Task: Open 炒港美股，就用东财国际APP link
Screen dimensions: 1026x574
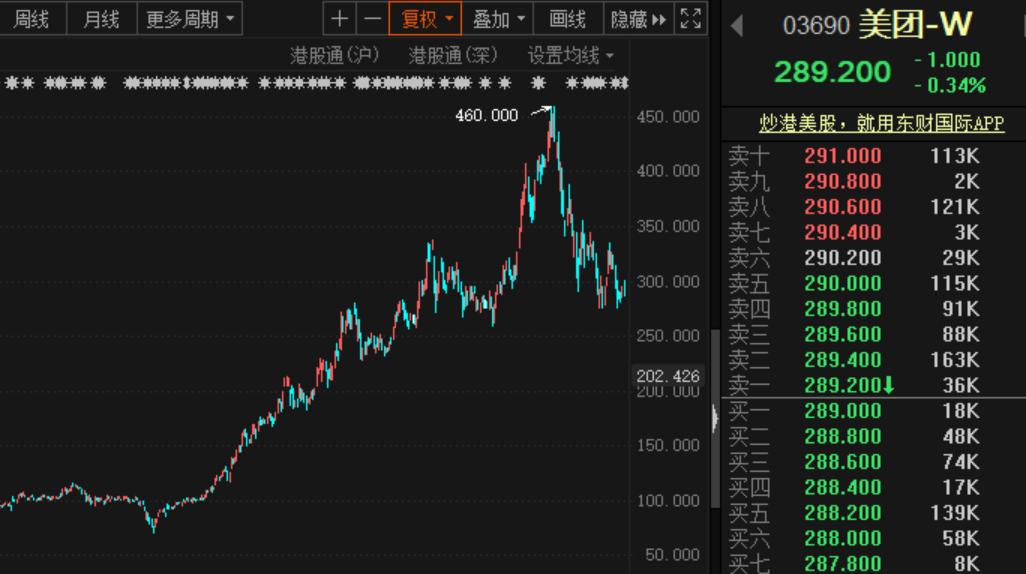Action: [881, 123]
